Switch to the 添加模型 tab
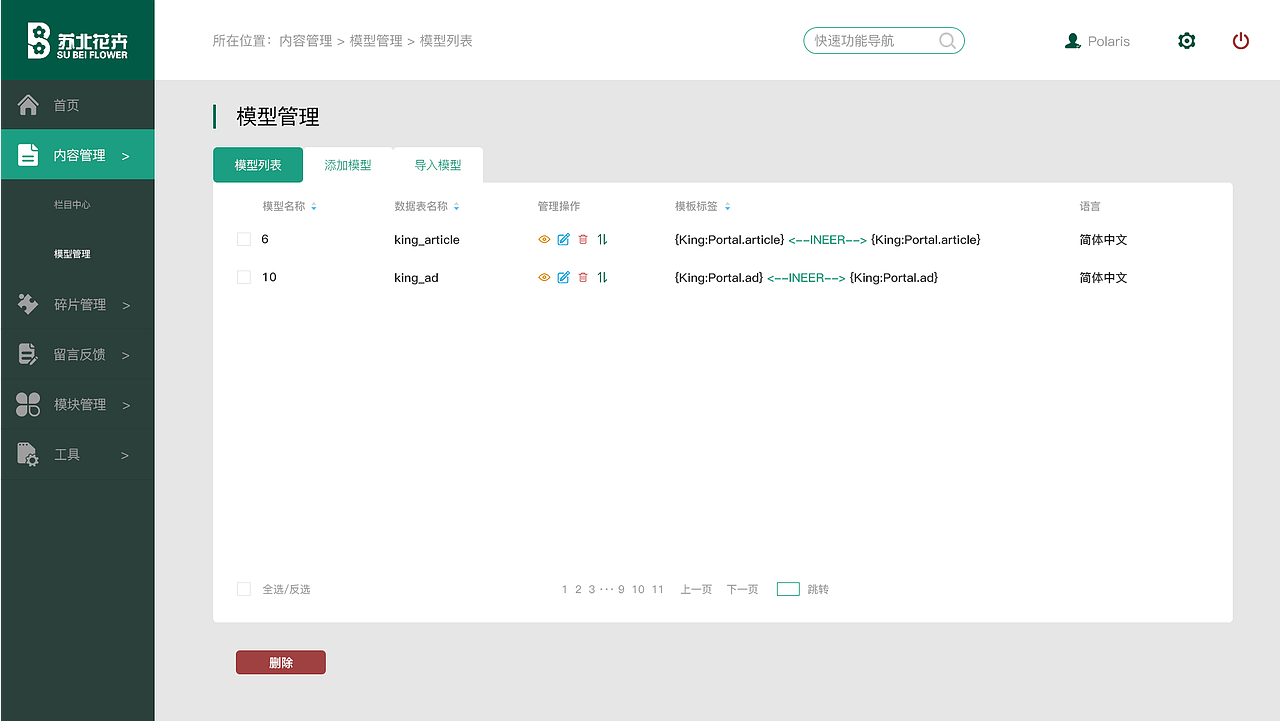Image resolution: width=1280 pixels, height=721 pixels. tap(347, 164)
